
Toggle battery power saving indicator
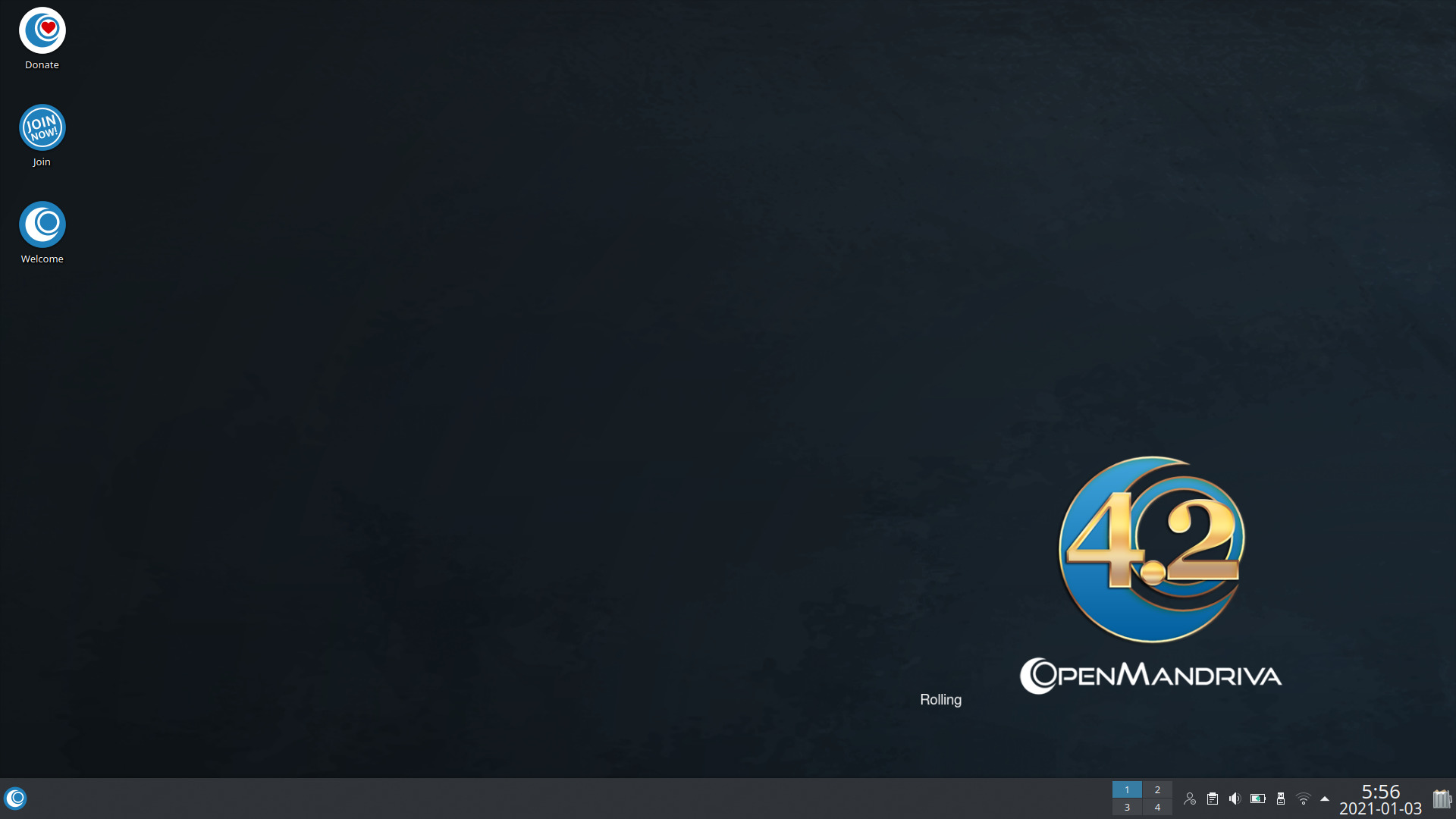(x=1259, y=799)
